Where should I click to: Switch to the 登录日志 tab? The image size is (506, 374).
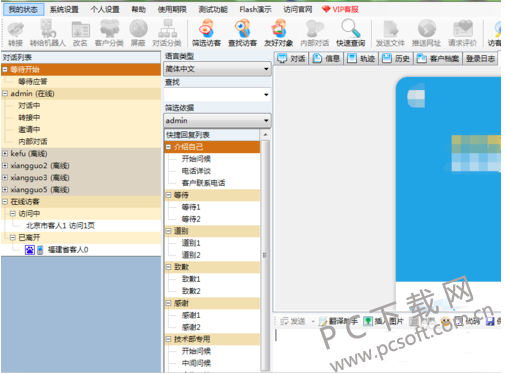480,59
